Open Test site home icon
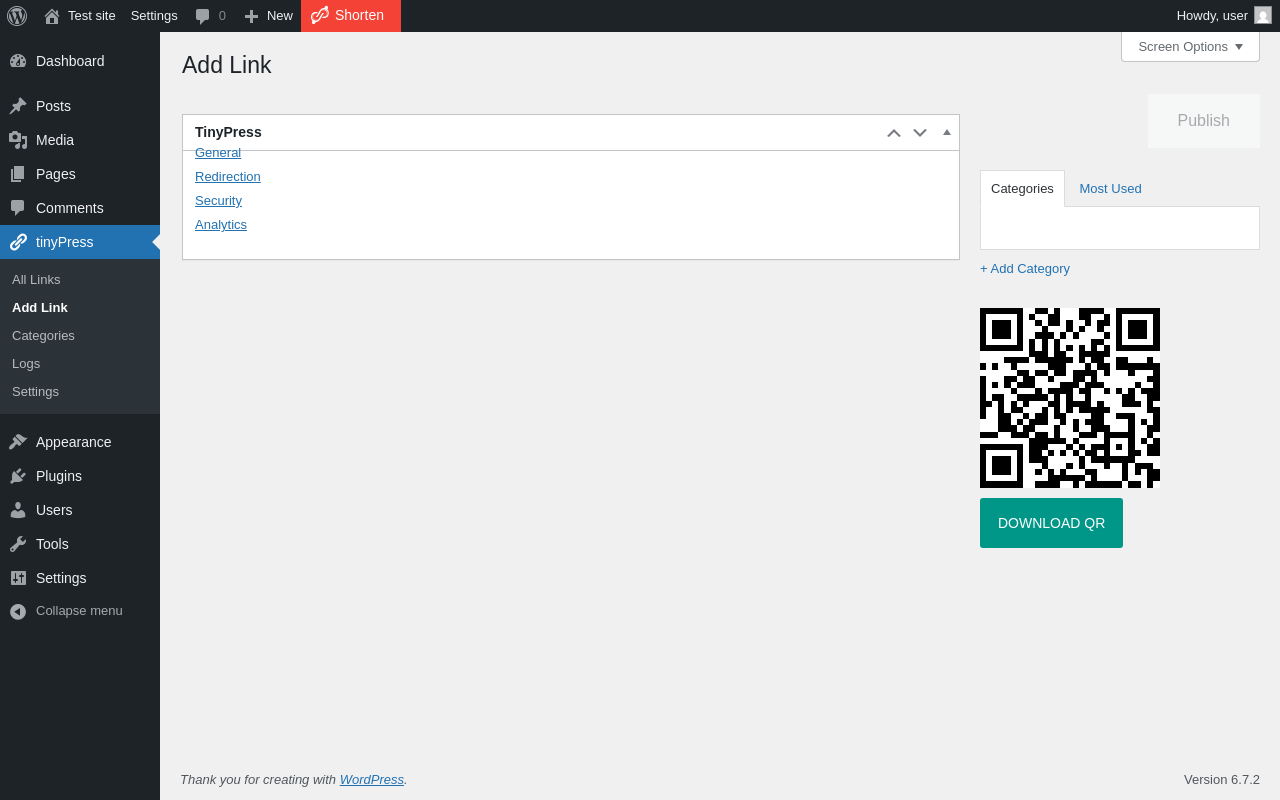Image resolution: width=1280 pixels, height=800 pixels. point(52,16)
